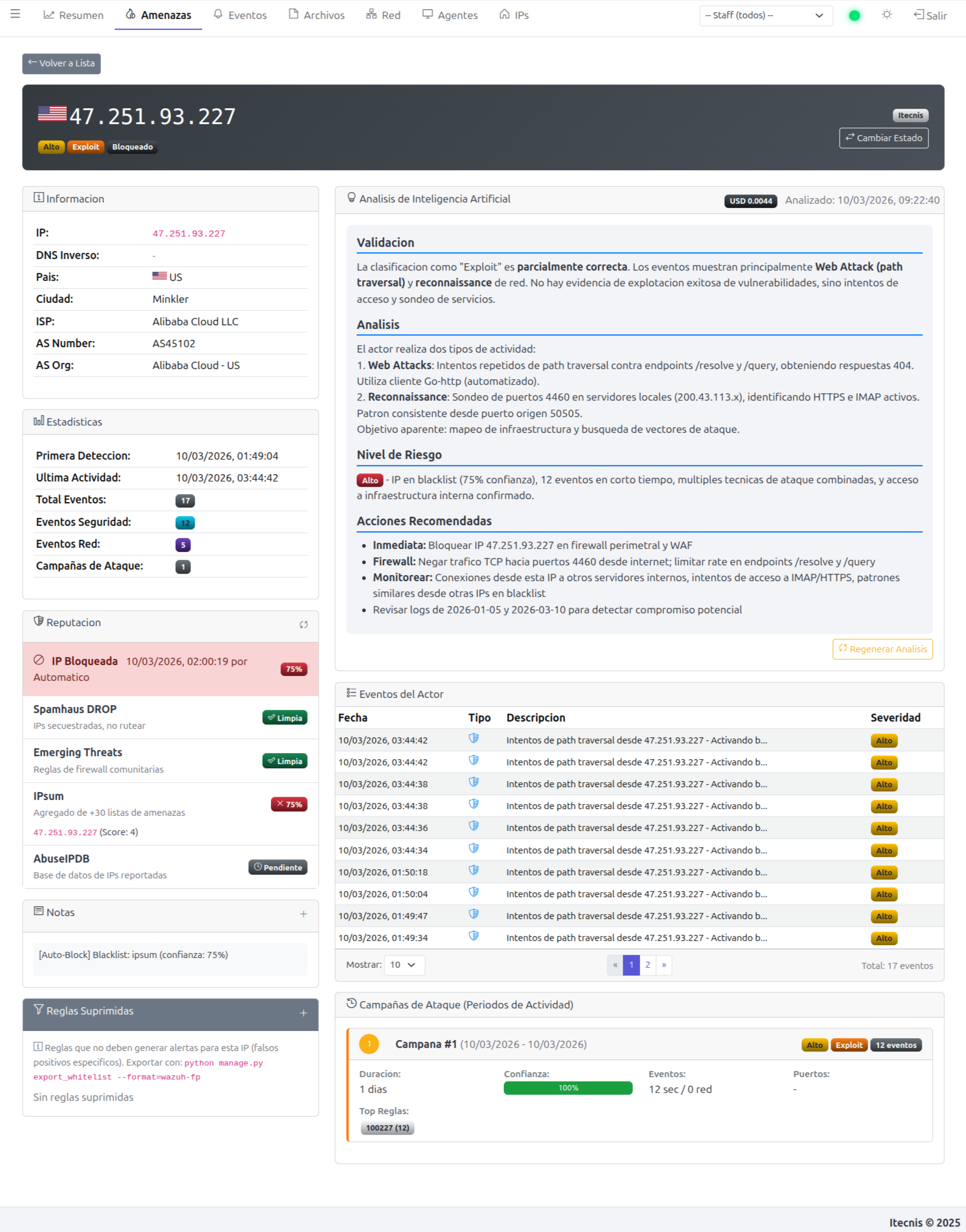Open the hamburger sidebar menu
Screen dimensions: 966x1232
[15, 14]
